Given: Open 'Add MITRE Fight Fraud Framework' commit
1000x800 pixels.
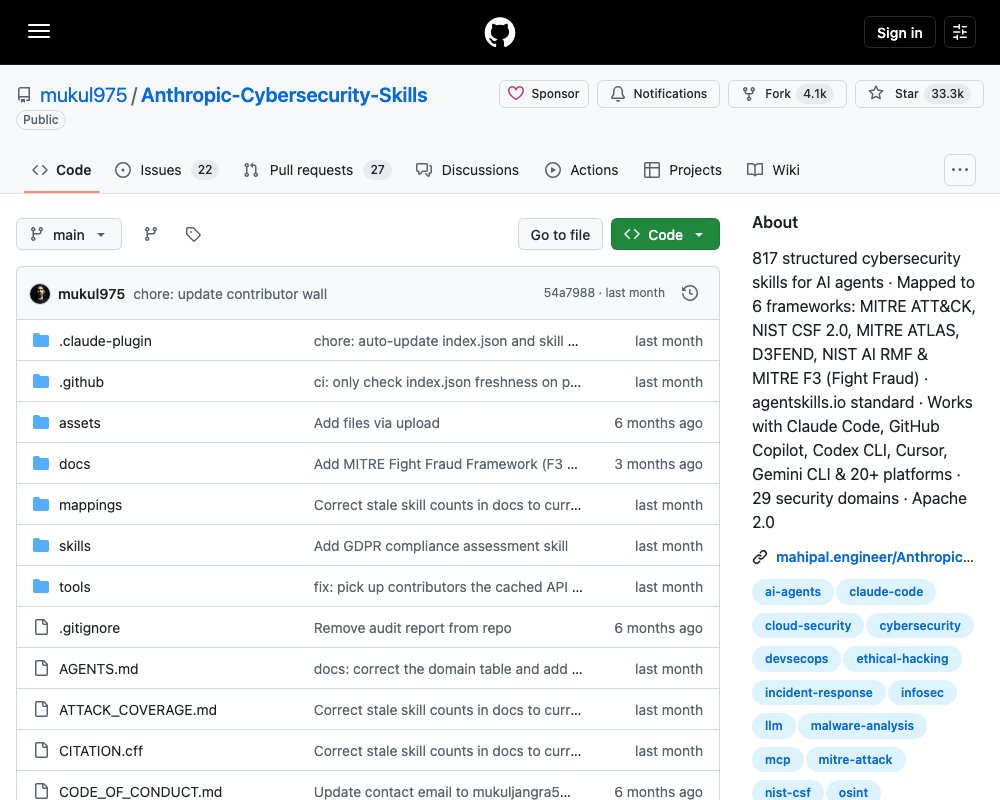Looking at the screenshot, I should [445, 464].
